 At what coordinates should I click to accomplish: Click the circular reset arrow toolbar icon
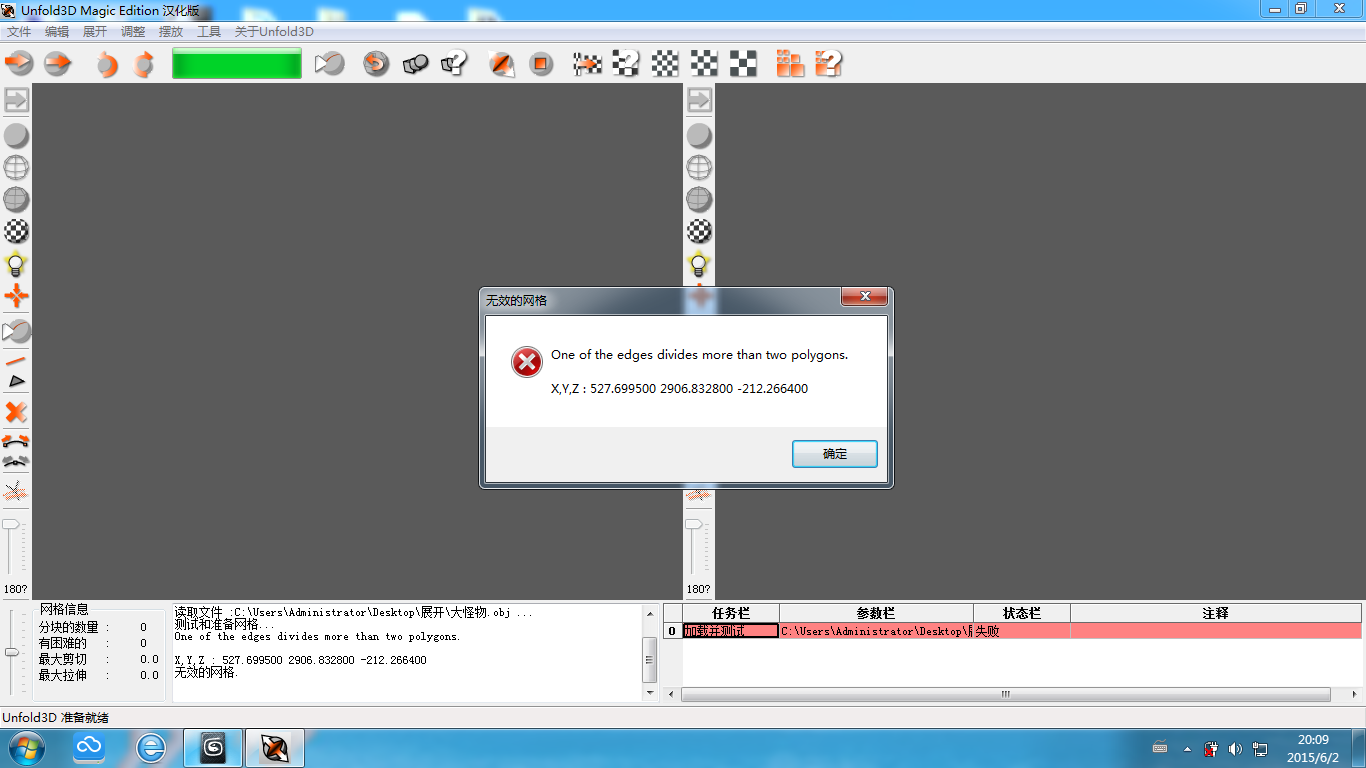[376, 64]
